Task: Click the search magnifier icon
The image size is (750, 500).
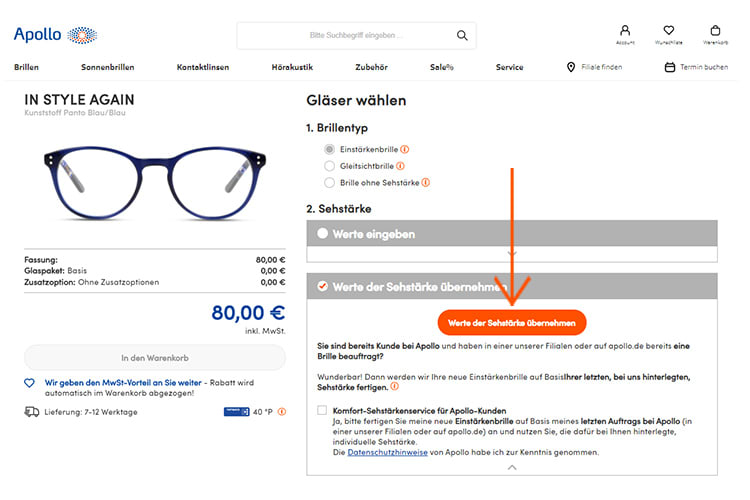Action: 462,35
